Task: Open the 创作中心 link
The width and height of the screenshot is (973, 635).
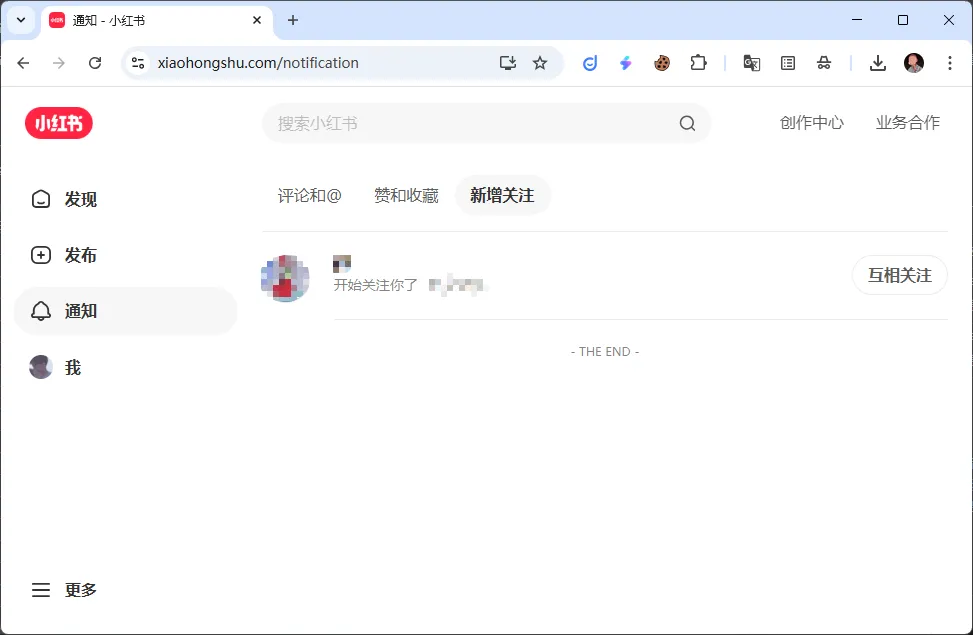Action: (811, 123)
